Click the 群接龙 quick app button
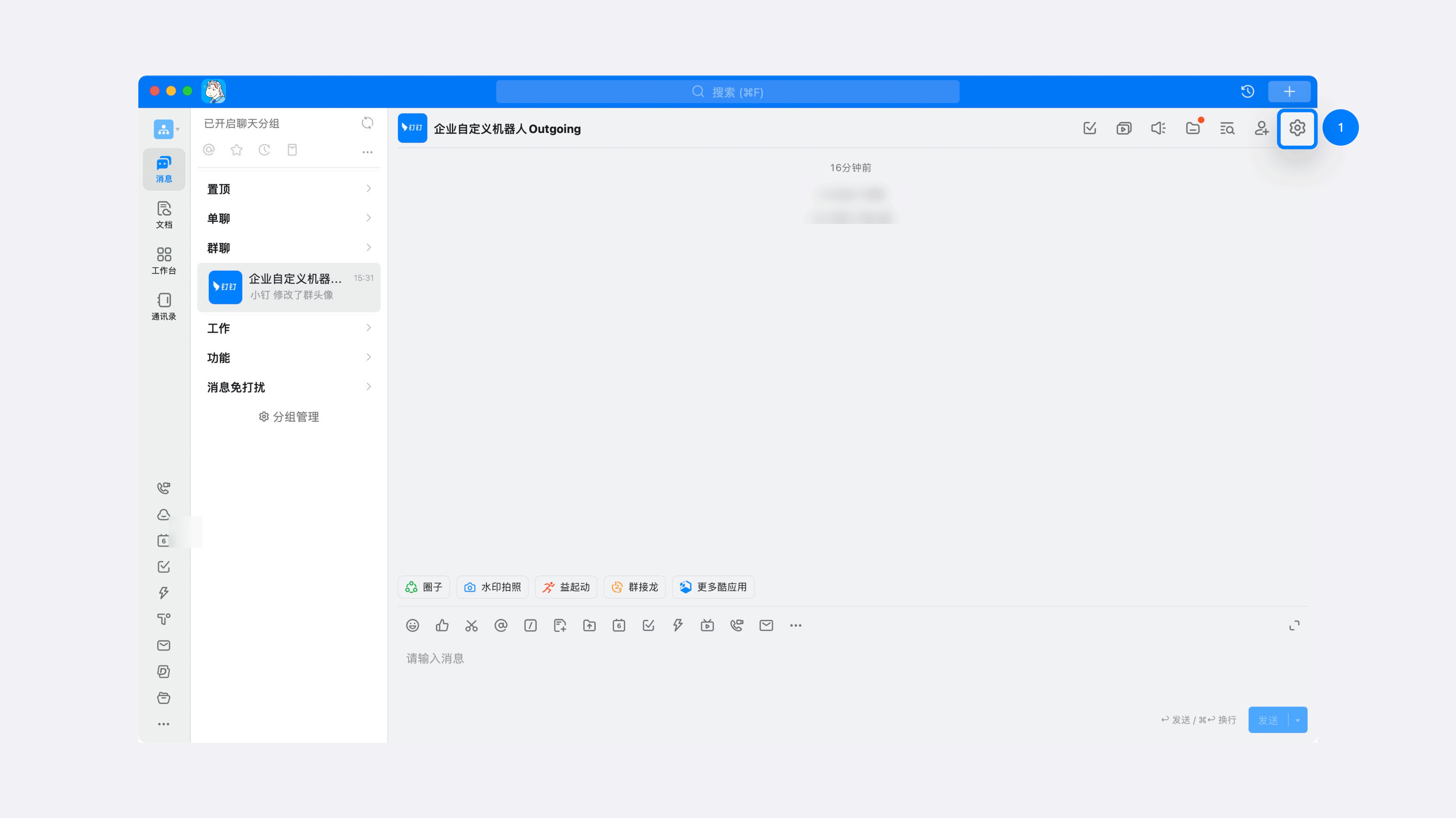 [635, 587]
